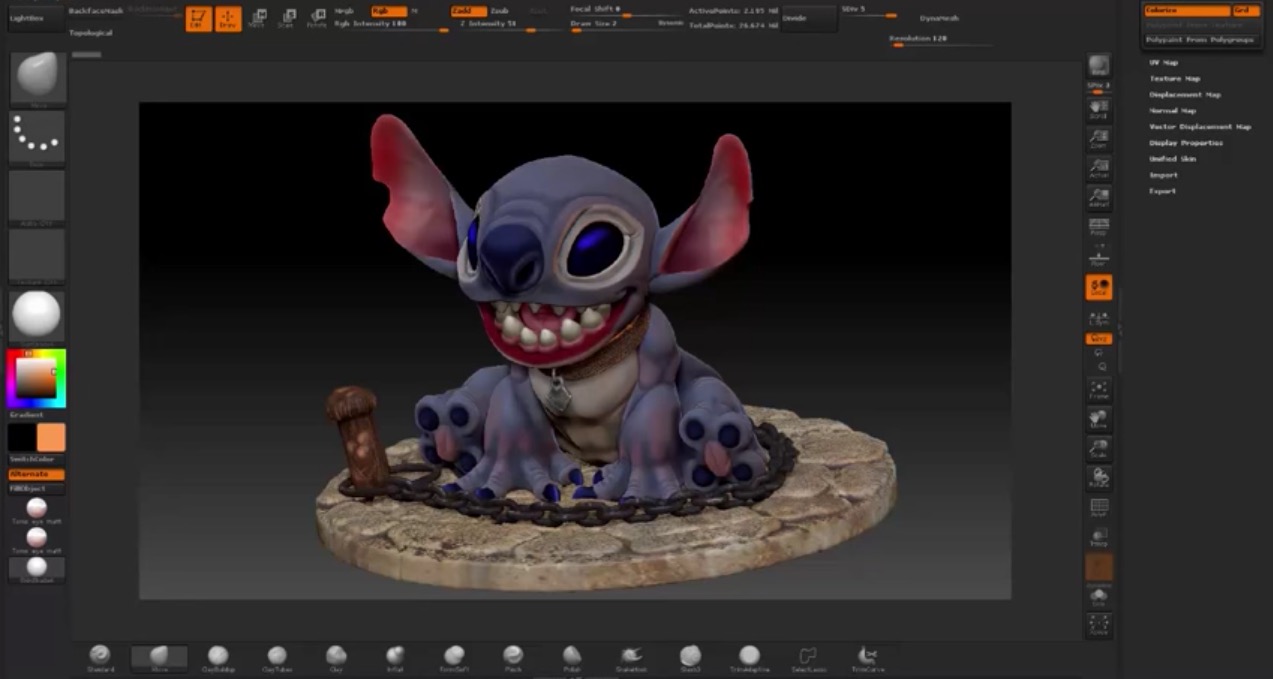Enable Draw mode on the top toolbar
The image size is (1273, 679).
coord(228,17)
